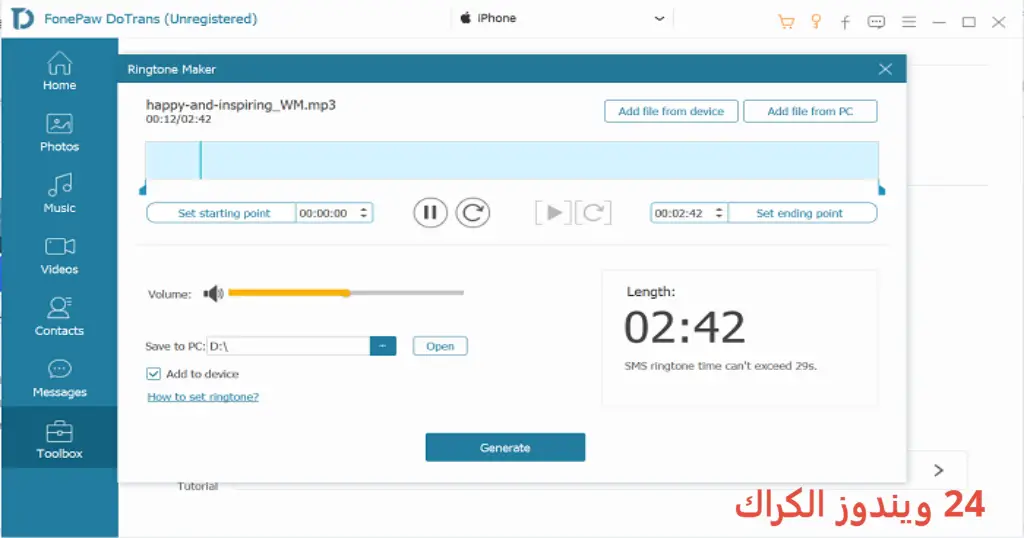Click the start marker handle on waveform
Viewport: 1024px width, 538px height.
click(x=143, y=190)
